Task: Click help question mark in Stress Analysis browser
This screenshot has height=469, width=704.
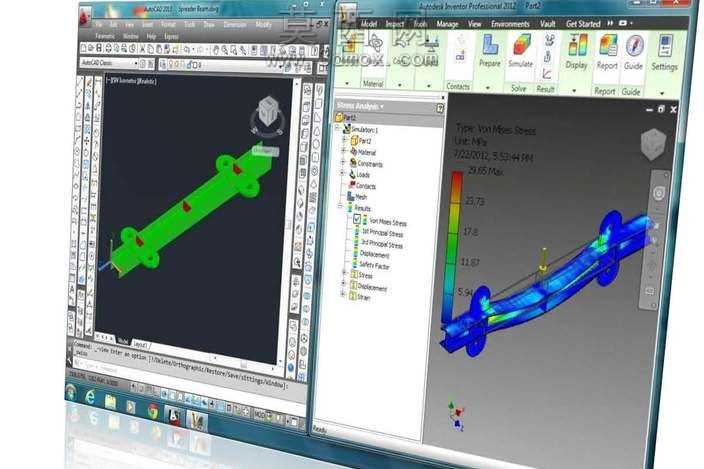Action: 440,108
